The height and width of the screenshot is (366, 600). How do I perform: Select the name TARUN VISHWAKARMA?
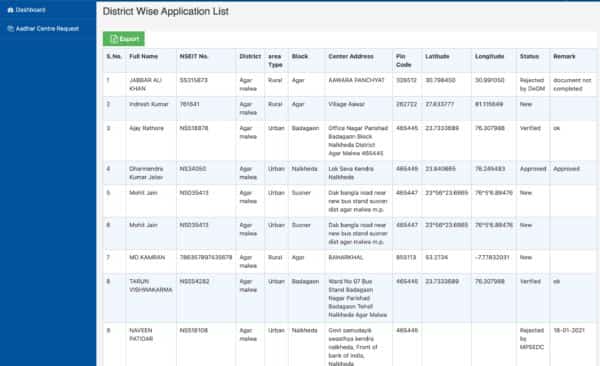pos(151,286)
